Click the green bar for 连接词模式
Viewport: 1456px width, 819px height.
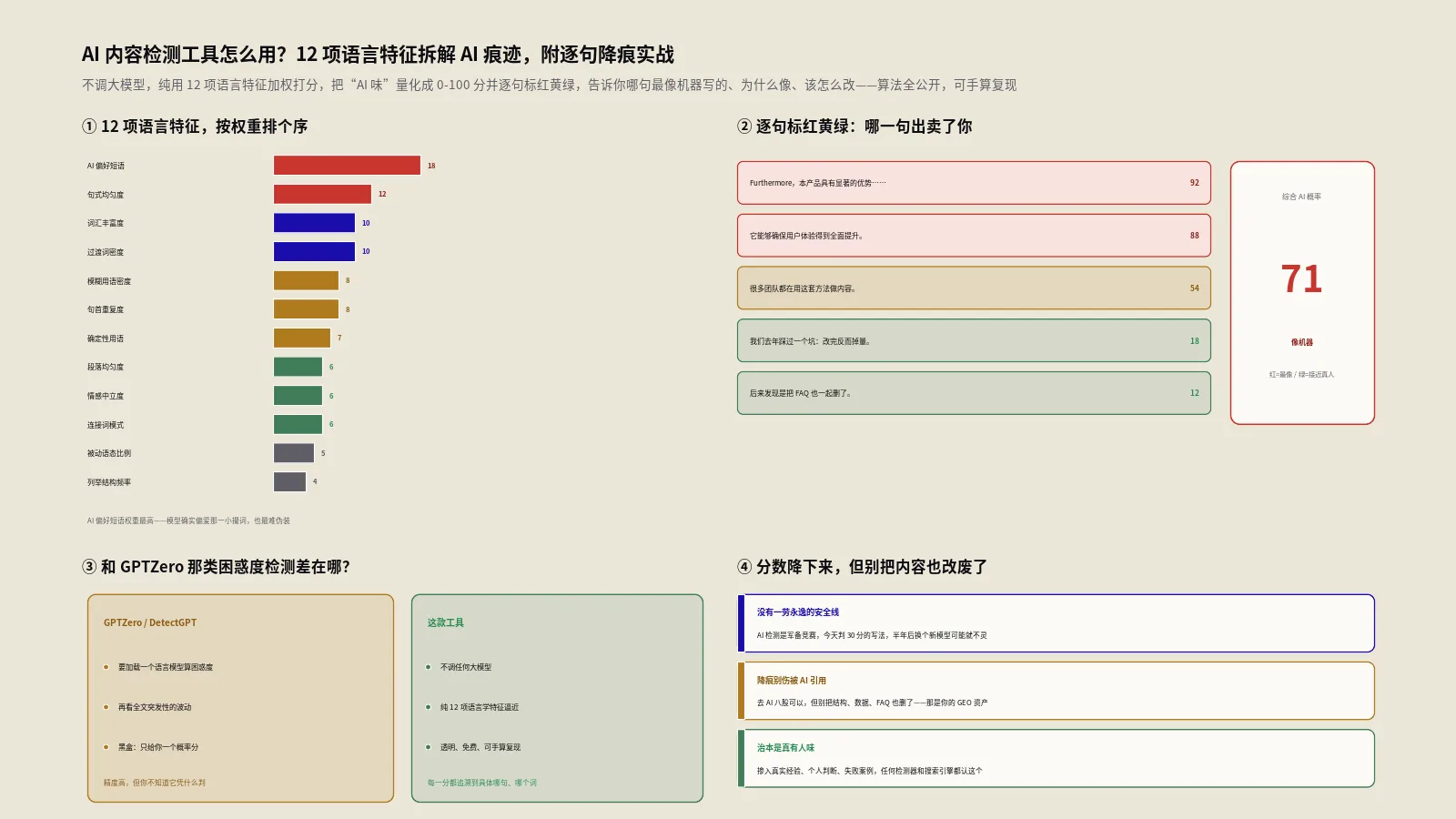(298, 424)
